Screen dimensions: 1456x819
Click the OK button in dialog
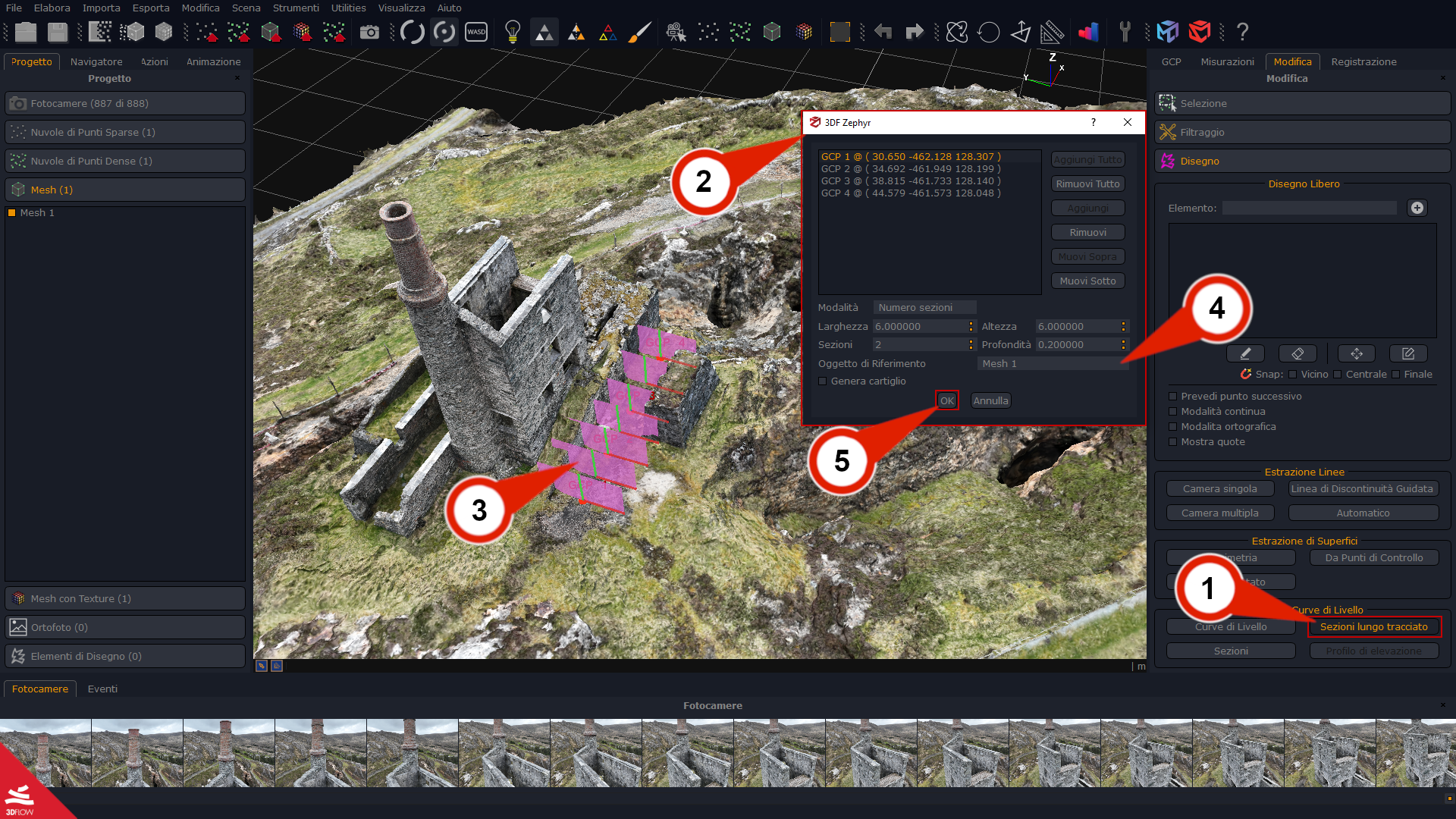point(947,401)
